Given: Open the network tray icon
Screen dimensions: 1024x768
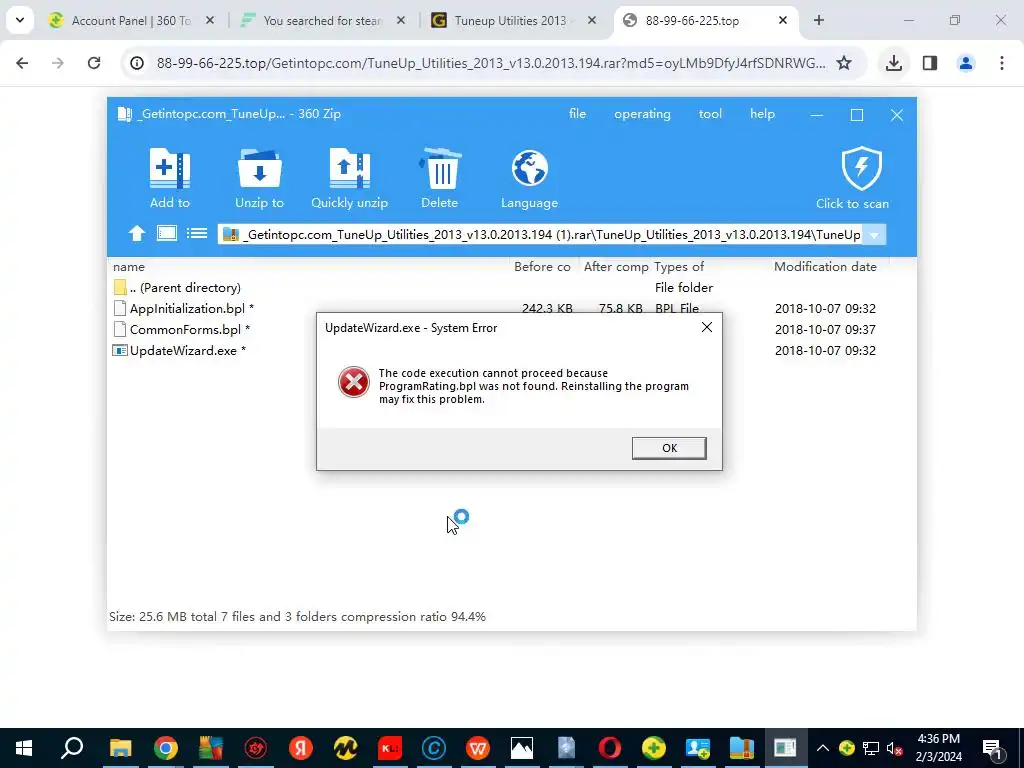Looking at the screenshot, I should pos(871,748).
